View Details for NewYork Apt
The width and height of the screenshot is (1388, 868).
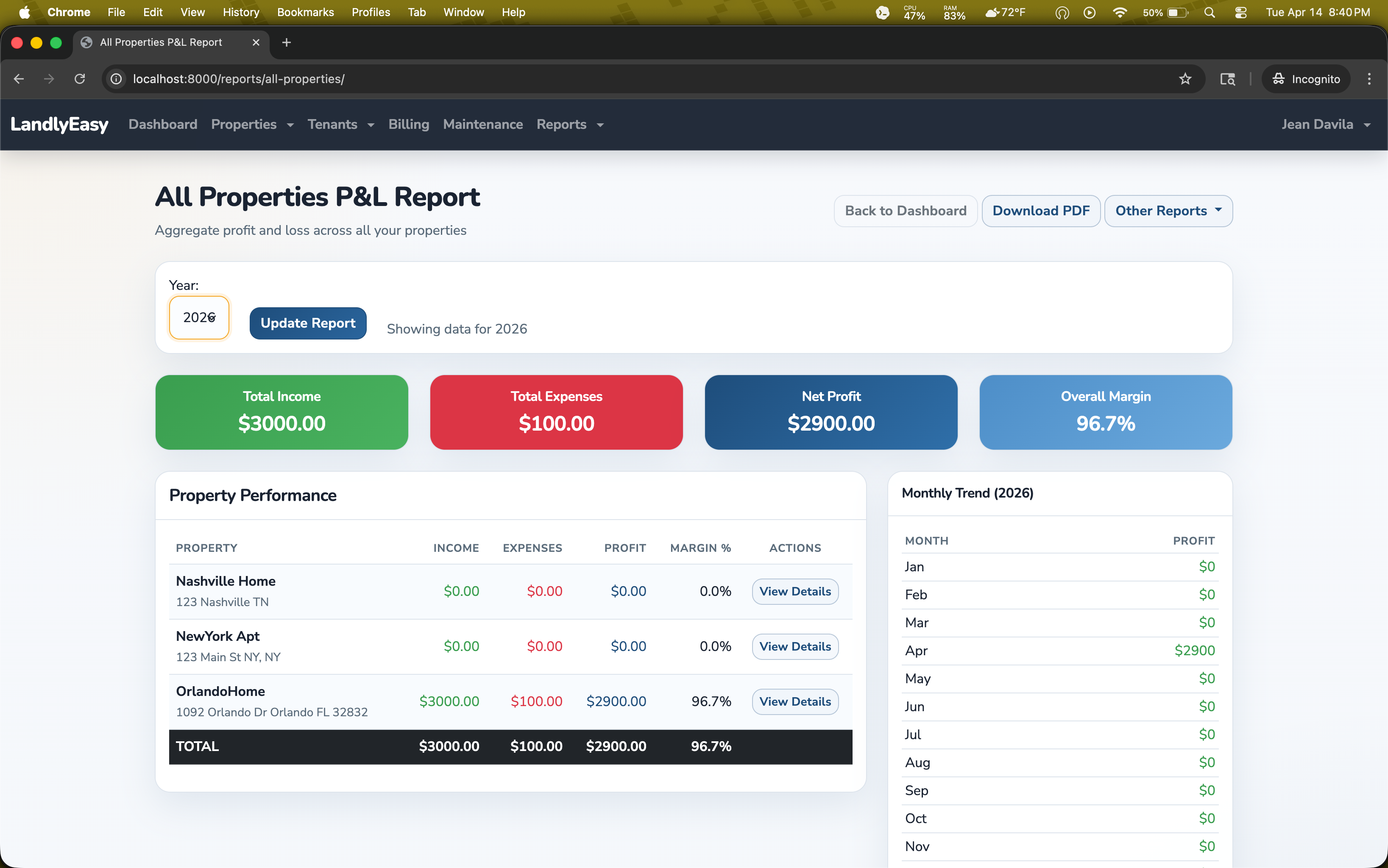tap(795, 646)
